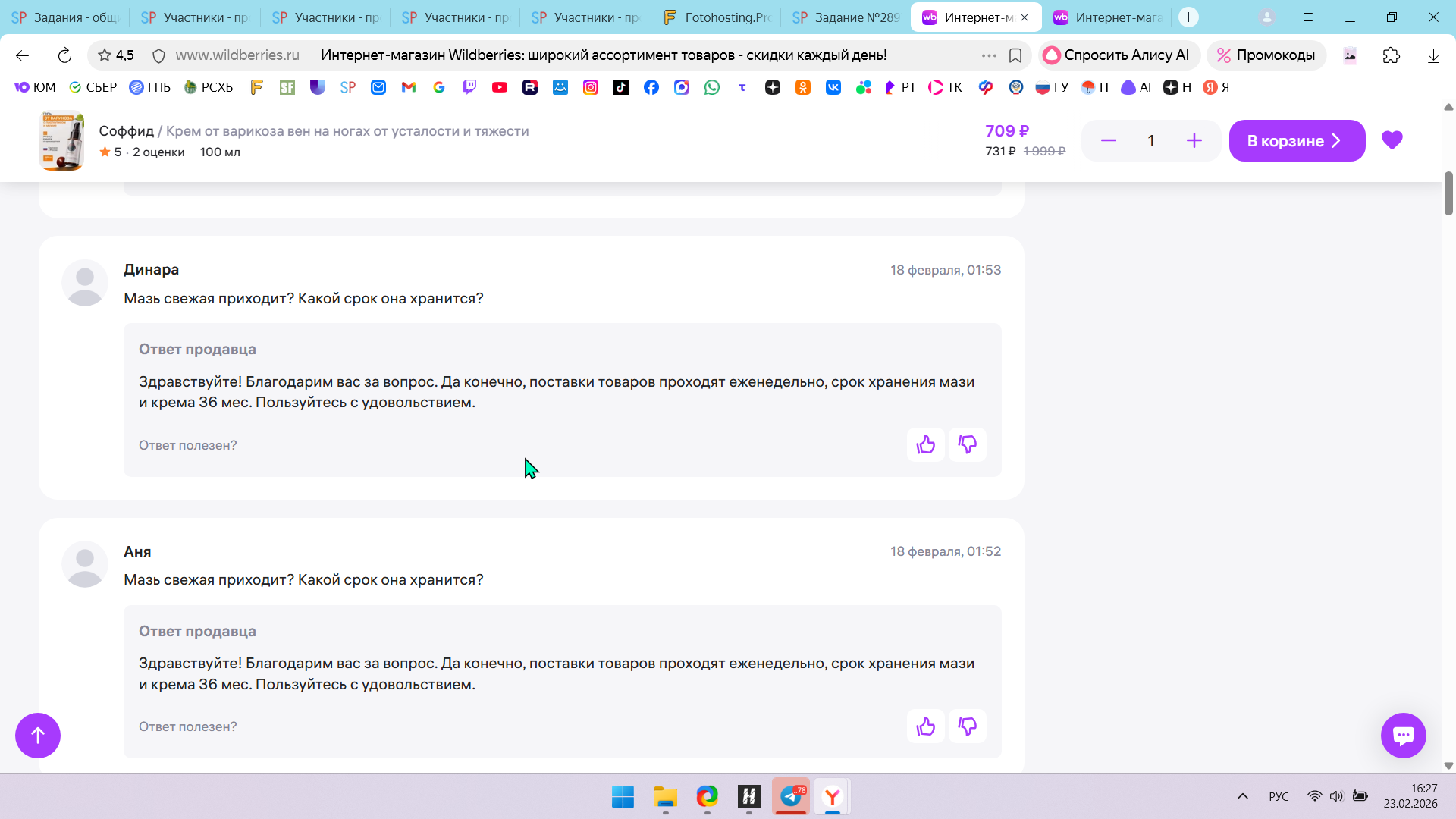Click thumbs up on Динара's seller answer

tap(925, 445)
